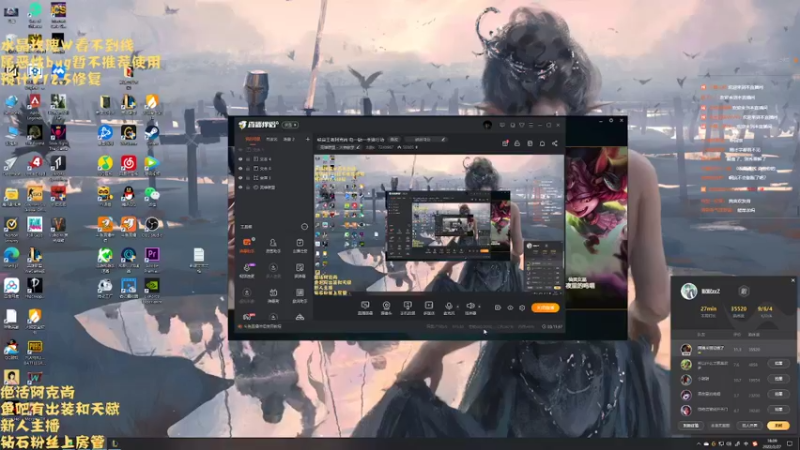This screenshot has height=450, width=800.
Task: Launch WeChat from the desktop
Action: 152,193
